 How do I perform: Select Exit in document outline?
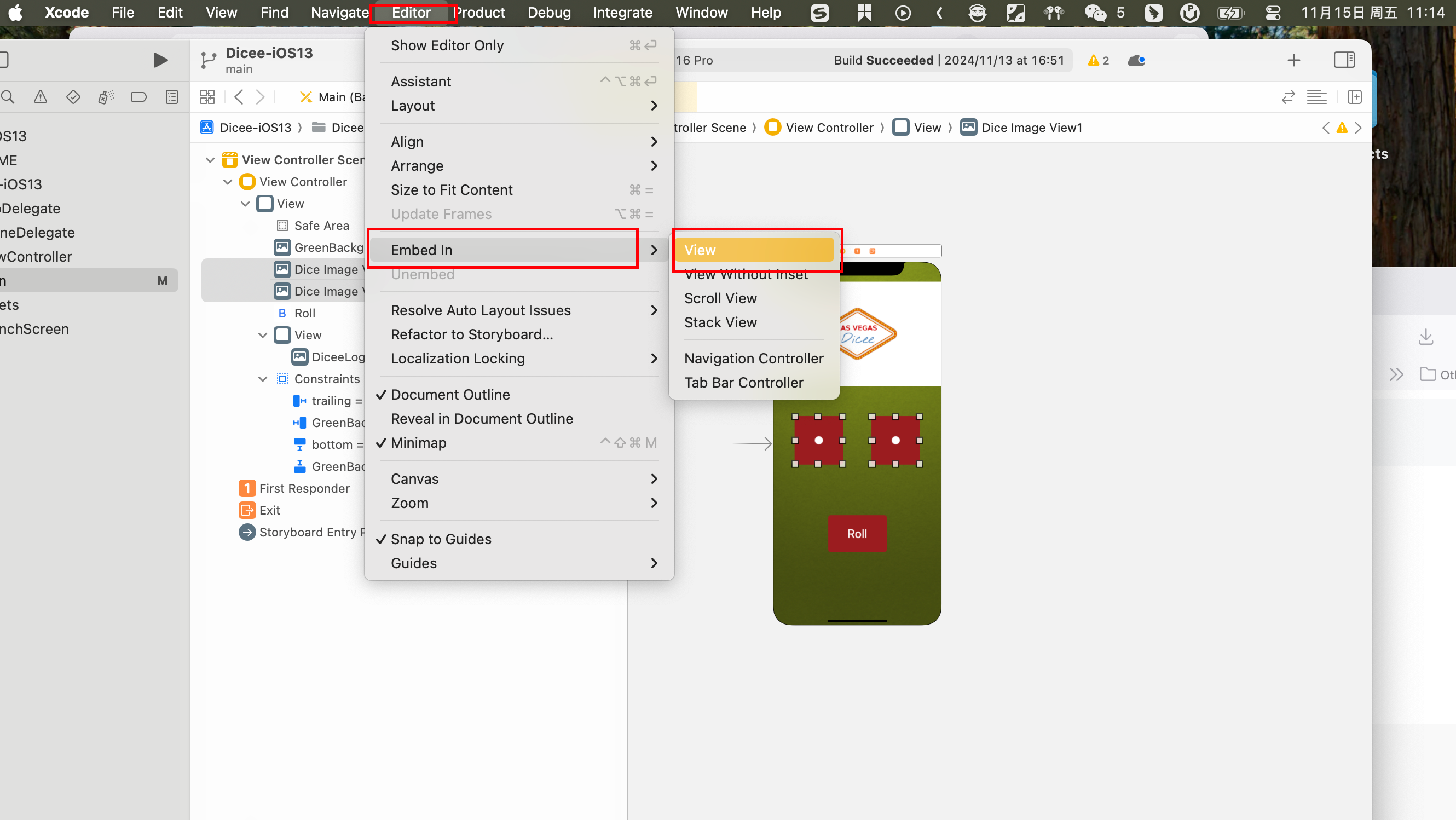[x=259, y=510]
